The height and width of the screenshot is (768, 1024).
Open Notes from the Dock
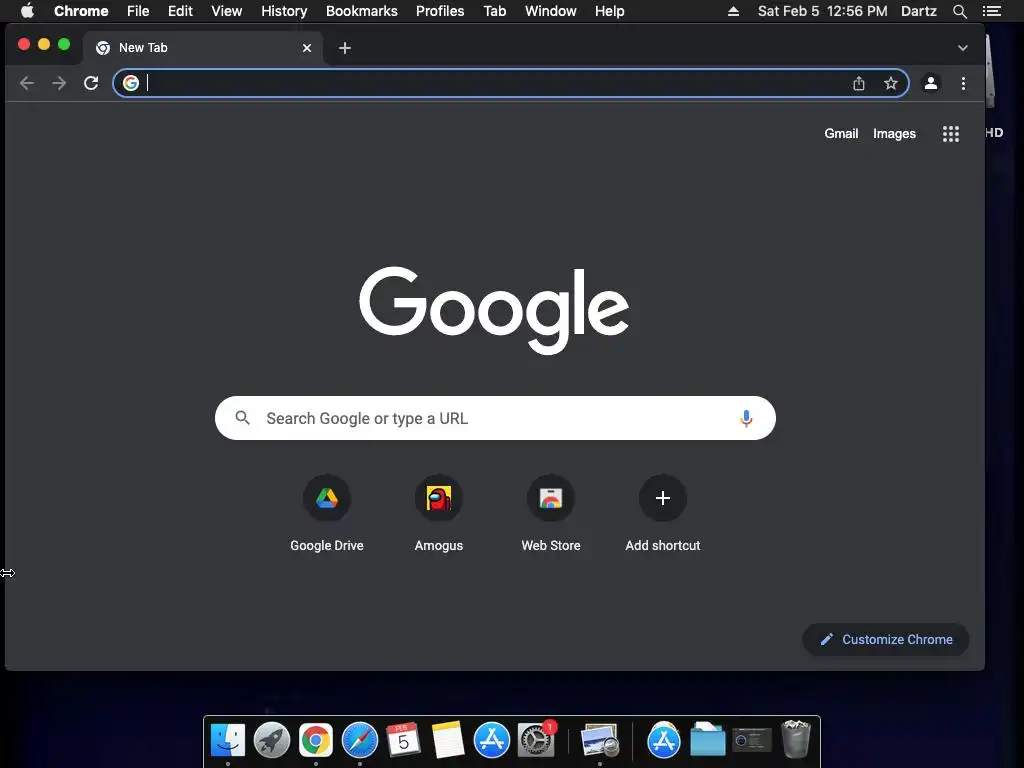click(447, 741)
